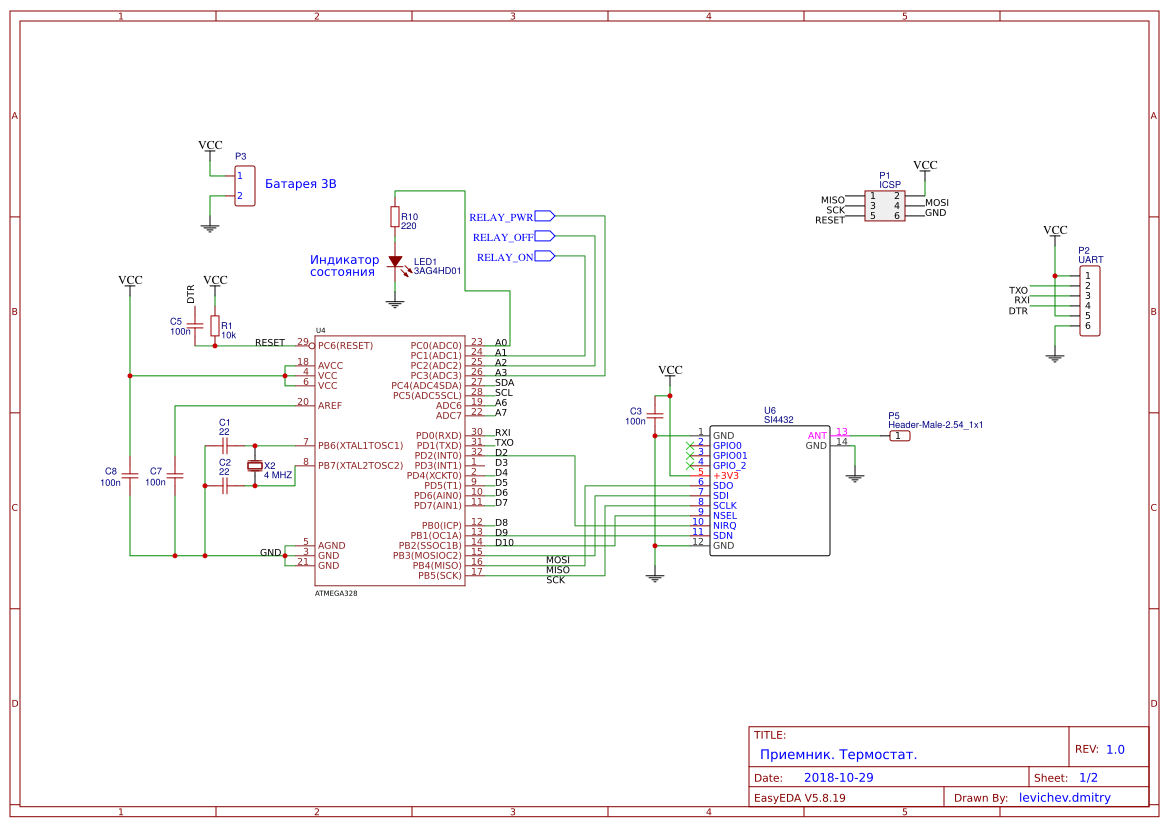Select the C3 100n capacitor symbol
This screenshot has width=1169, height=827.
655,415
